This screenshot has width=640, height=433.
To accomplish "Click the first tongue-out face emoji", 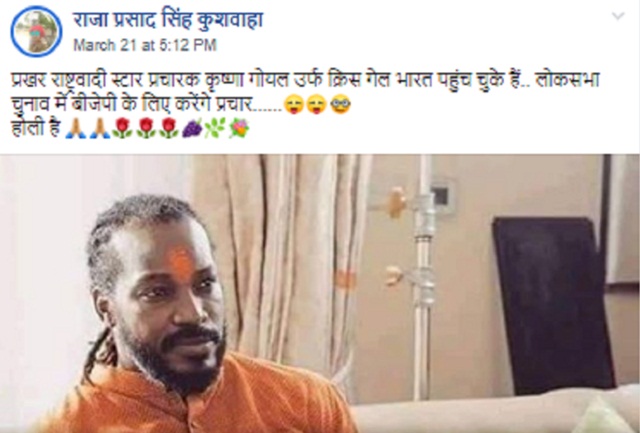I will tap(294, 104).
